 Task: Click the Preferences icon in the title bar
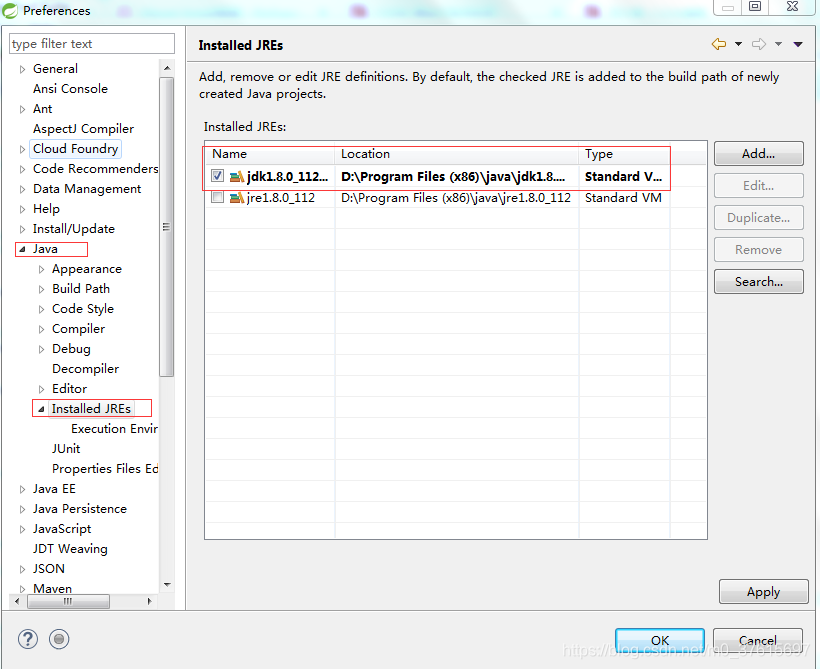click(10, 11)
